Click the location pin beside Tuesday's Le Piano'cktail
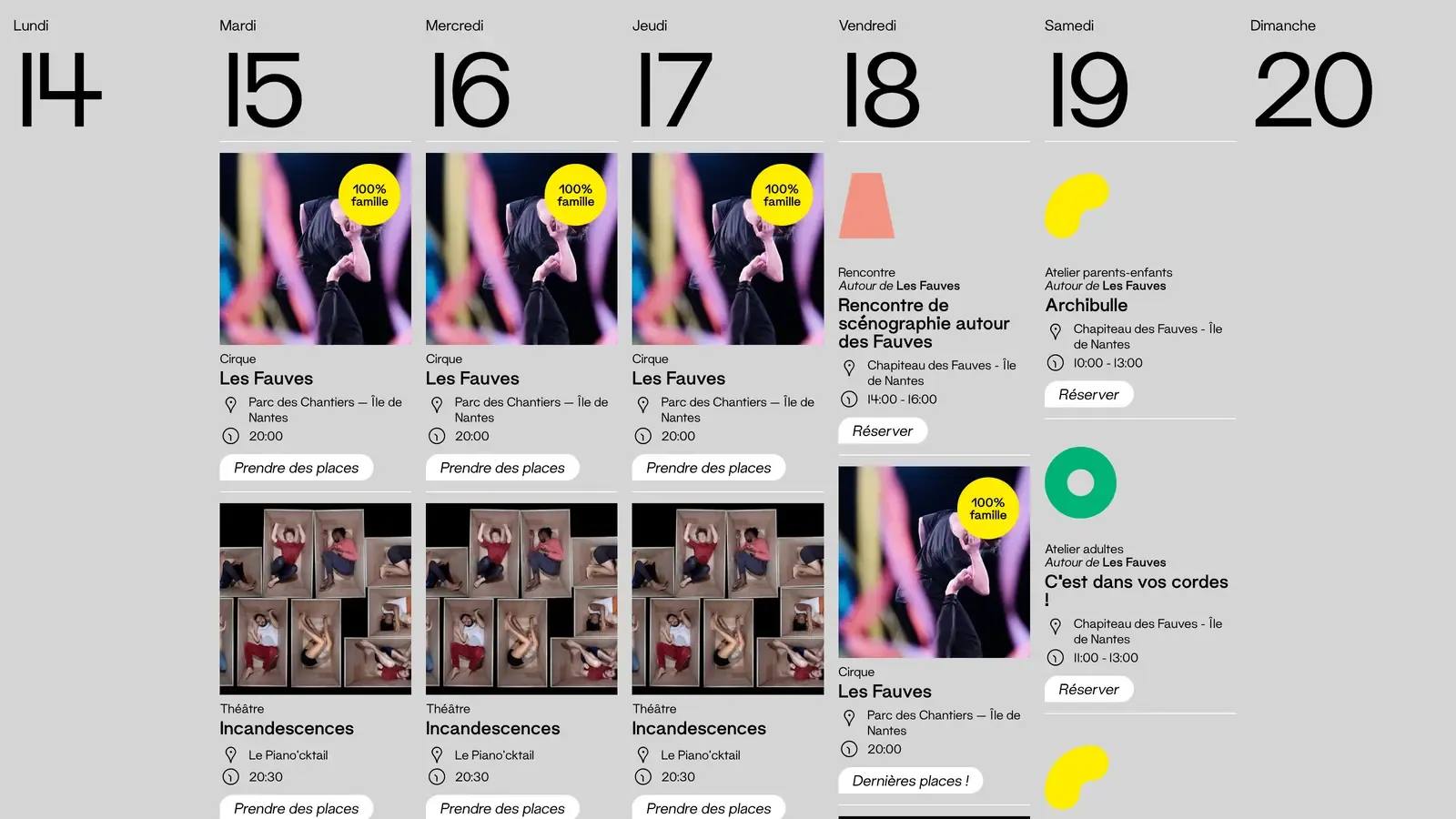This screenshot has height=819, width=1456. (230, 755)
